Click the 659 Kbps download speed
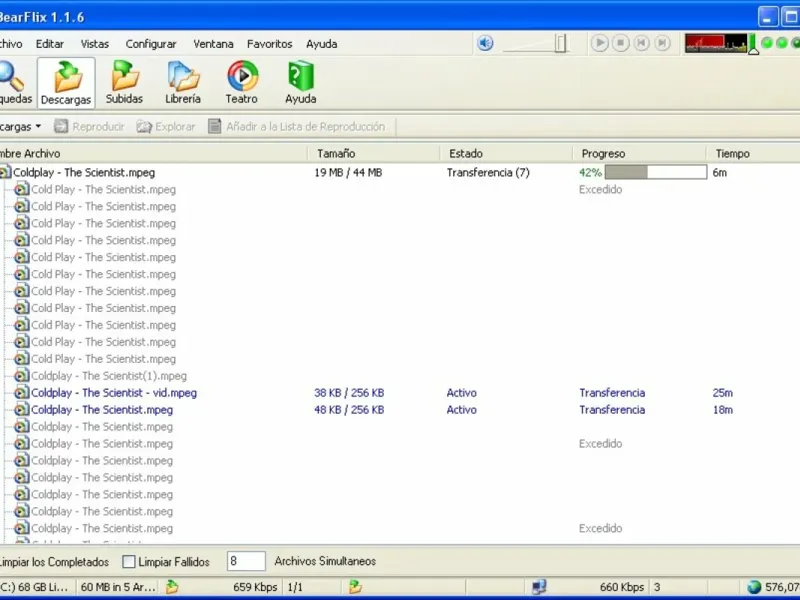Viewport: 800px width, 600px height. [x=255, y=587]
